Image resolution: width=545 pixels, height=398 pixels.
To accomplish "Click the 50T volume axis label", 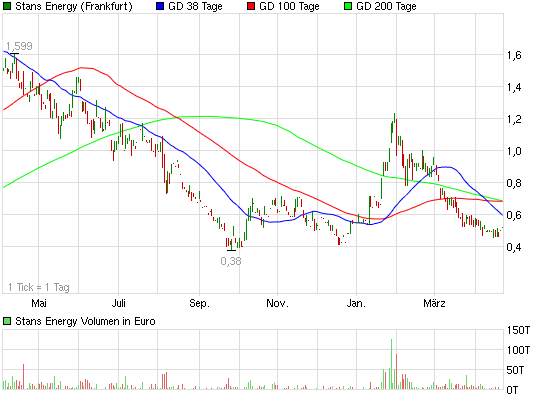I will (x=515, y=370).
